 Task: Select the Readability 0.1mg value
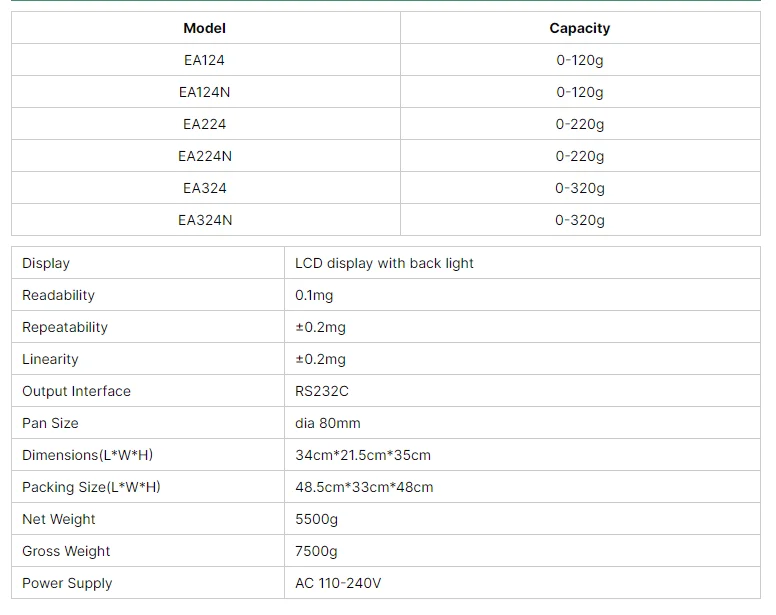[314, 295]
